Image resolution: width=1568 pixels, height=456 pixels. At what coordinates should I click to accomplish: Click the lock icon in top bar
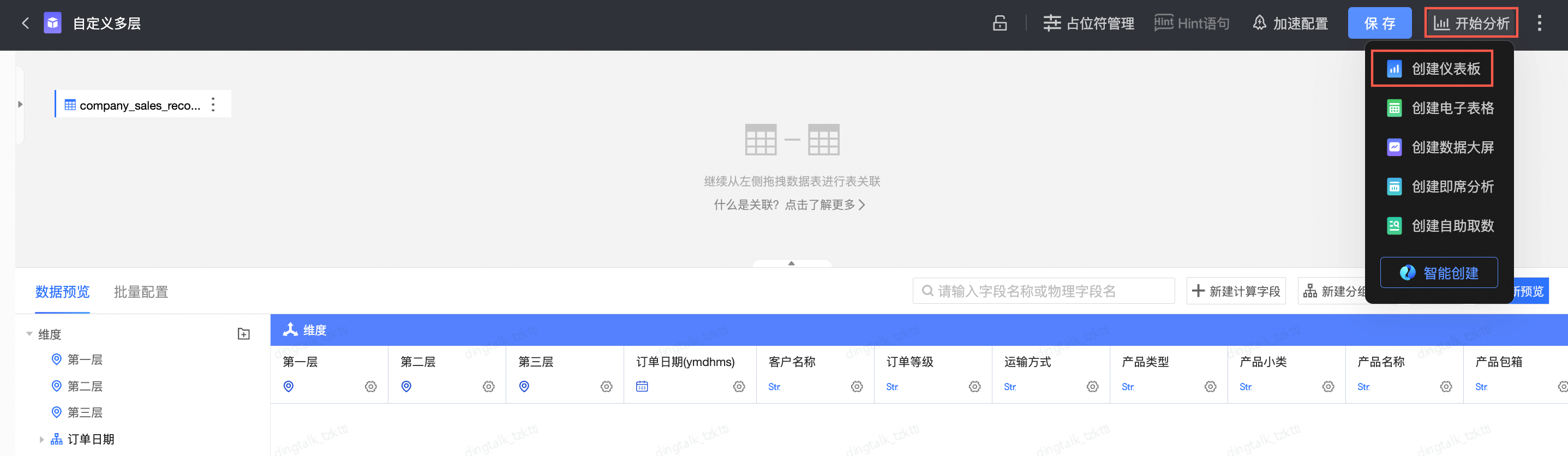coord(1000,24)
